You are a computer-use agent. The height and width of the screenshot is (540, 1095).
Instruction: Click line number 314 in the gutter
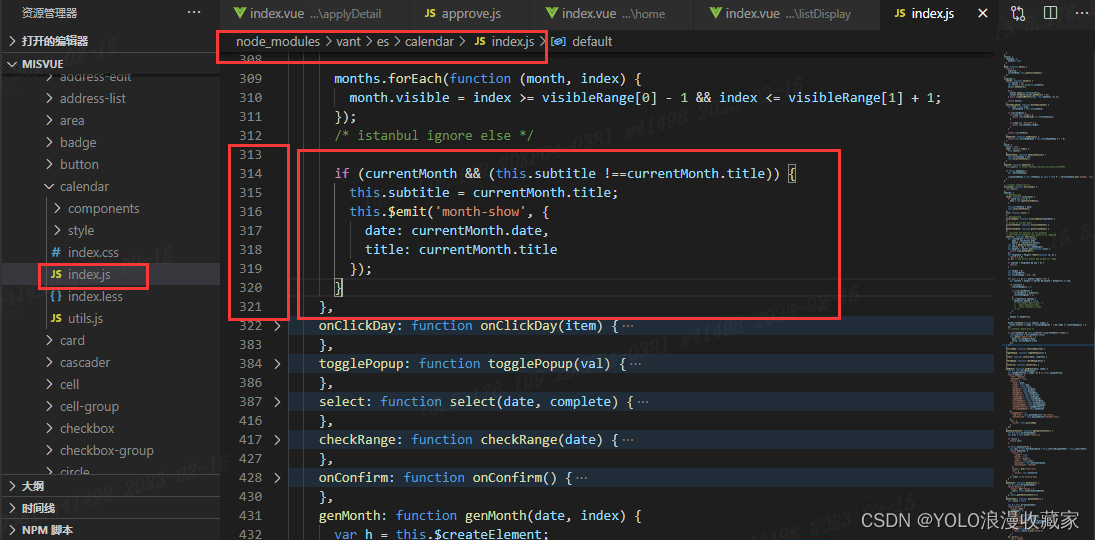250,173
